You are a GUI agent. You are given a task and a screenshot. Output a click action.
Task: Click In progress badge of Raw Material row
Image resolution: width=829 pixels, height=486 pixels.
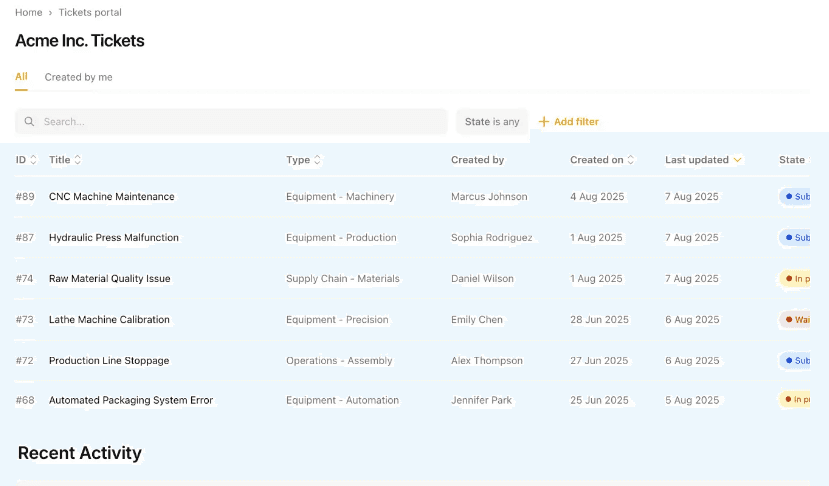click(x=795, y=279)
